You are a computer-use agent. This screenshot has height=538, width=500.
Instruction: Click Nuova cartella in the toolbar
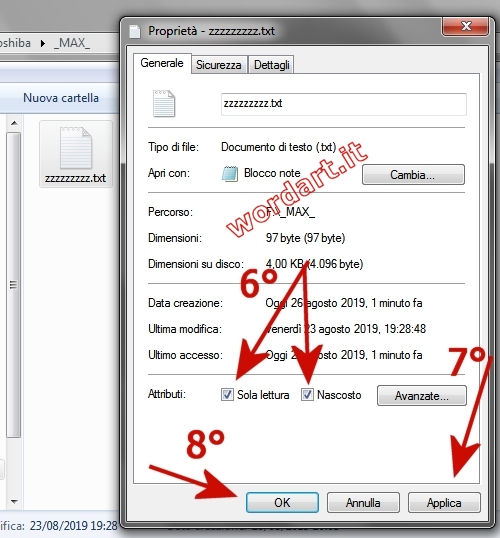61,98
